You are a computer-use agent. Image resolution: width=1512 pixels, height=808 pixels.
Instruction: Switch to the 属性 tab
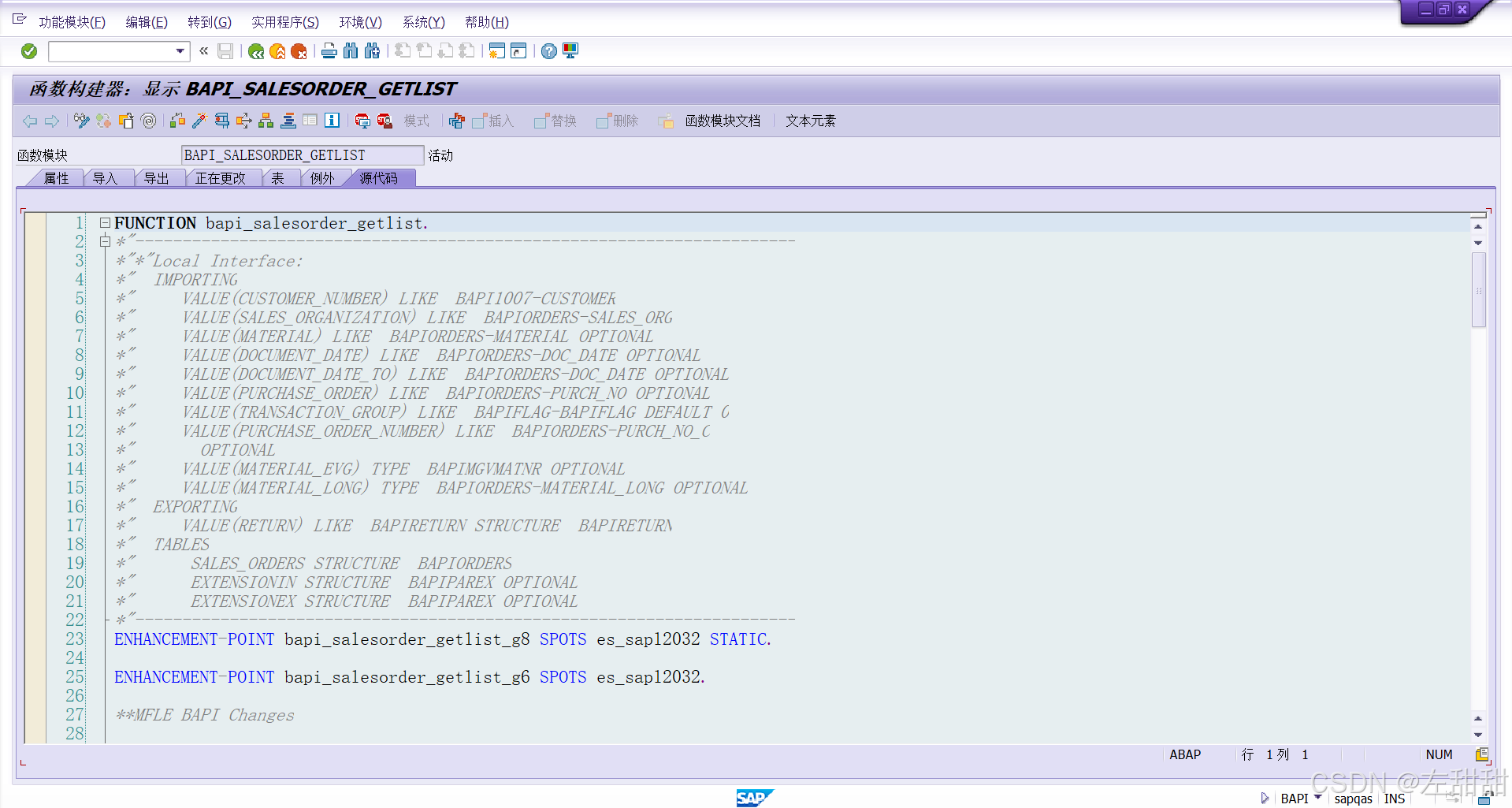56,178
